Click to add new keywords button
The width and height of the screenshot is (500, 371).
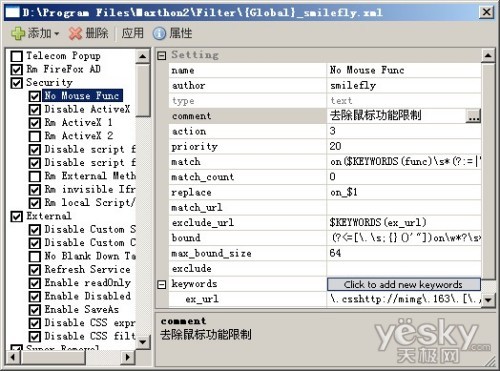pos(404,284)
